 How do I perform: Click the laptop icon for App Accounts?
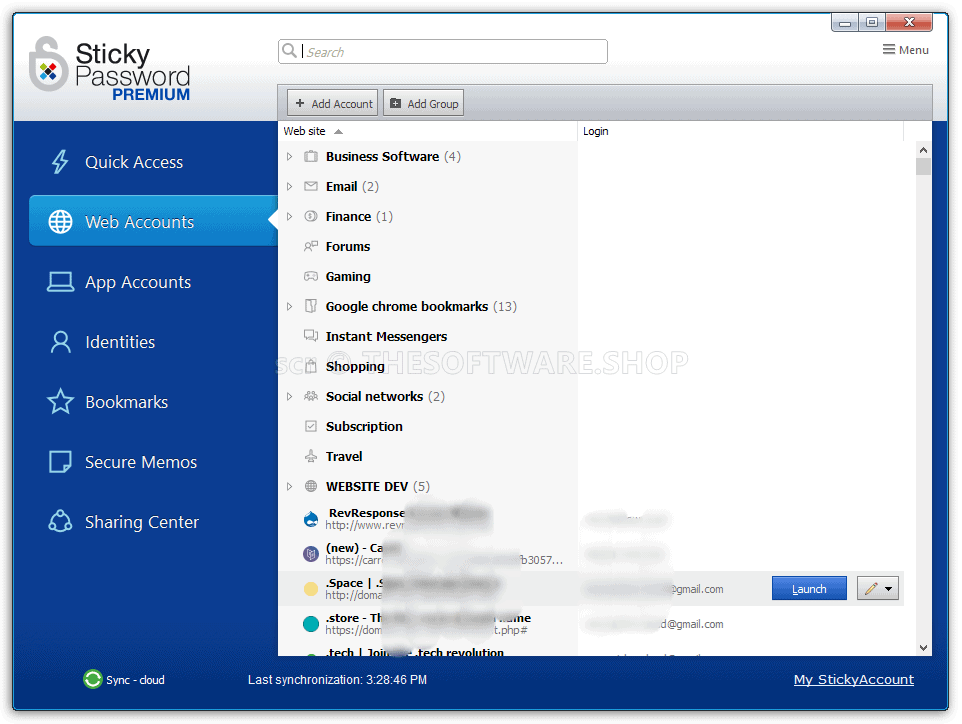pos(60,282)
